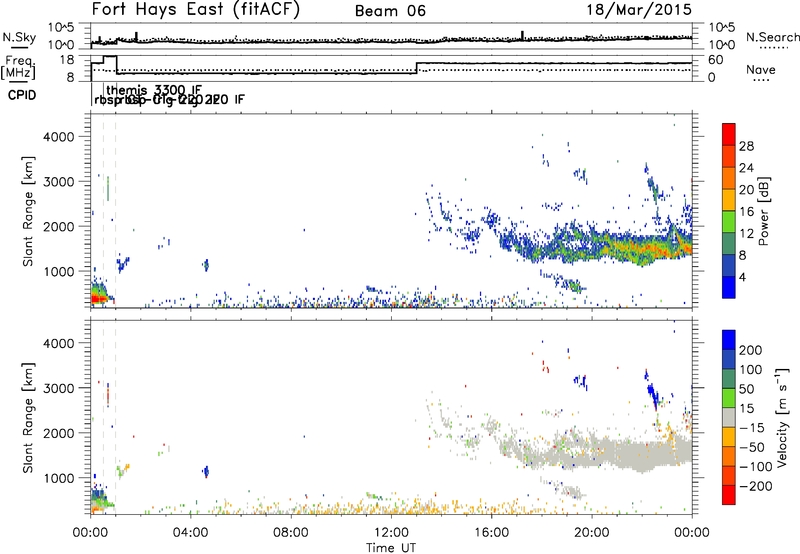The height and width of the screenshot is (554, 800).
Task: Click the "Slant Range [km]" label of velocity panel
Action: click(x=28, y=418)
